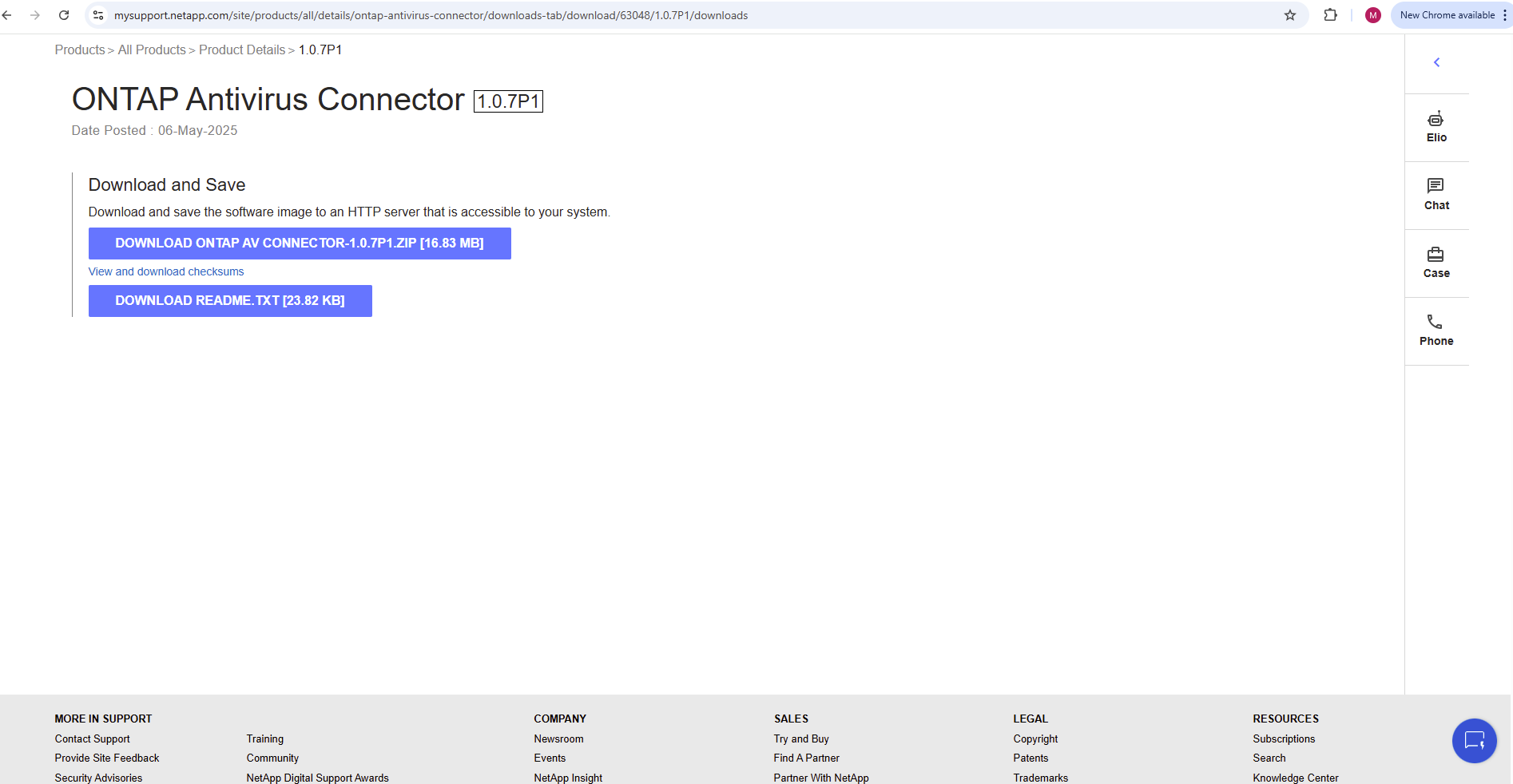
Task: Open Provide Site Feedback link
Action: (107, 758)
